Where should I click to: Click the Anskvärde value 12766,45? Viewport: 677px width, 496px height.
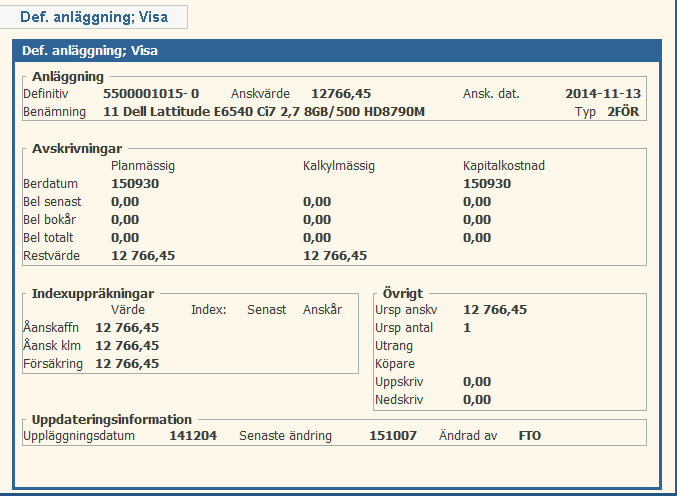pyautogui.click(x=341, y=94)
